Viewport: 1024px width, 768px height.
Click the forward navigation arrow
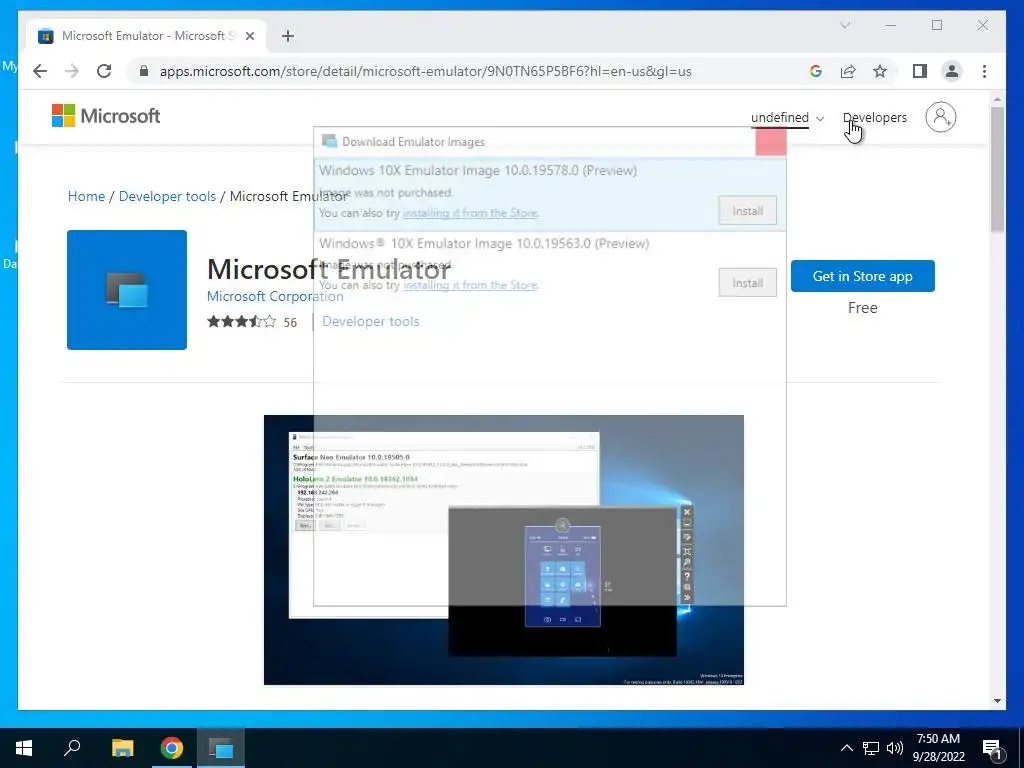click(72, 71)
